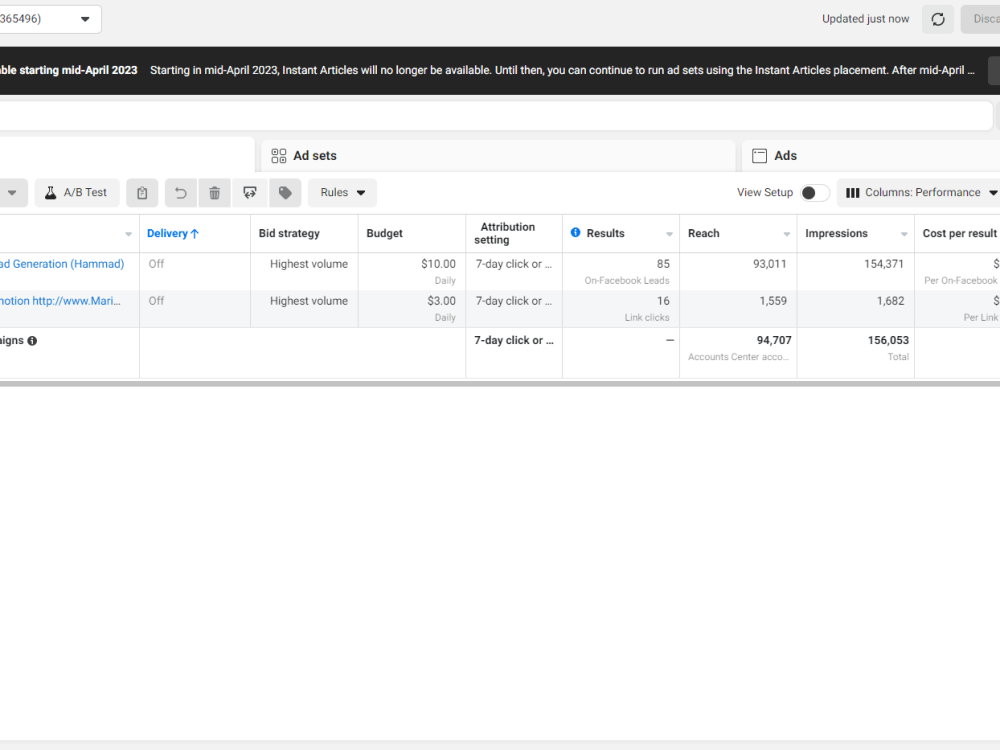Click the three-bar columns icon
Image resolution: width=1000 pixels, height=750 pixels.
(853, 193)
